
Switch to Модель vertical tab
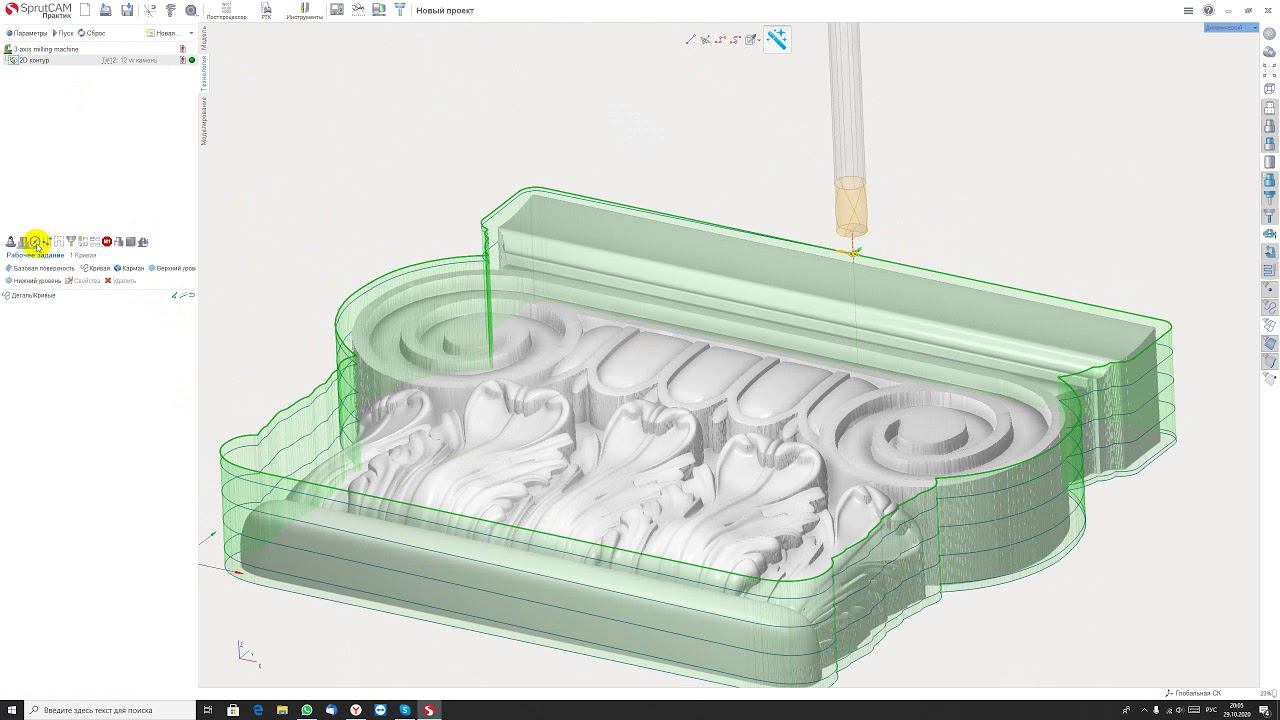click(x=204, y=37)
